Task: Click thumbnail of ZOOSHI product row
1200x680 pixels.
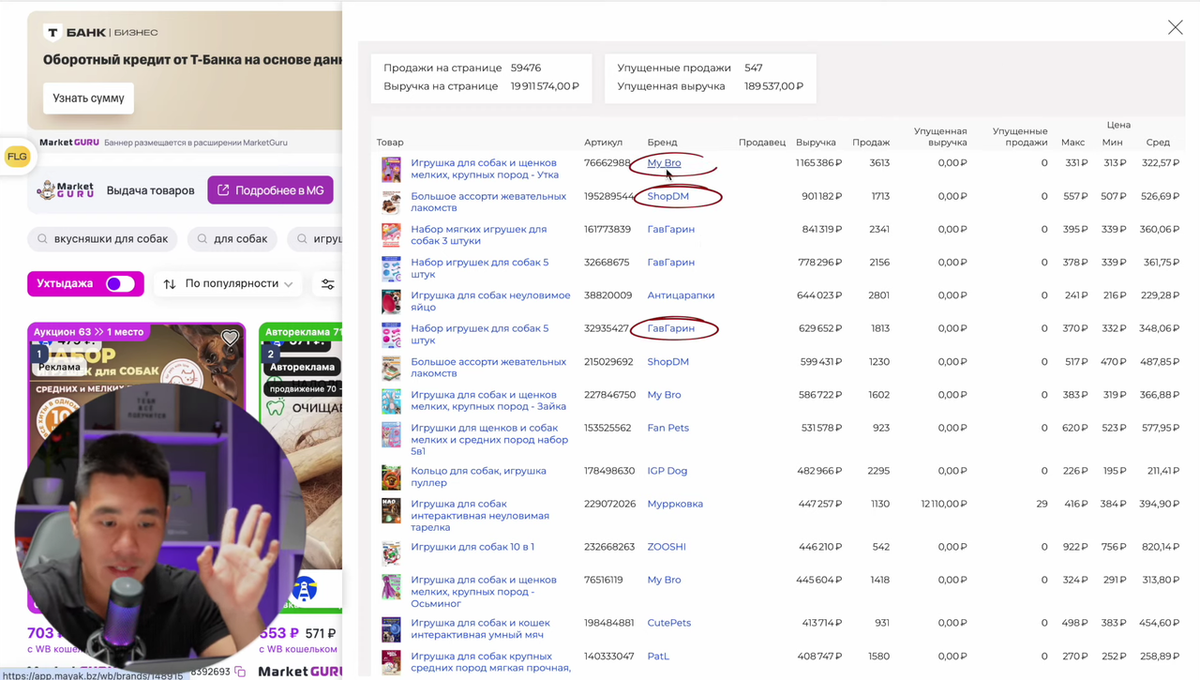Action: [391, 553]
